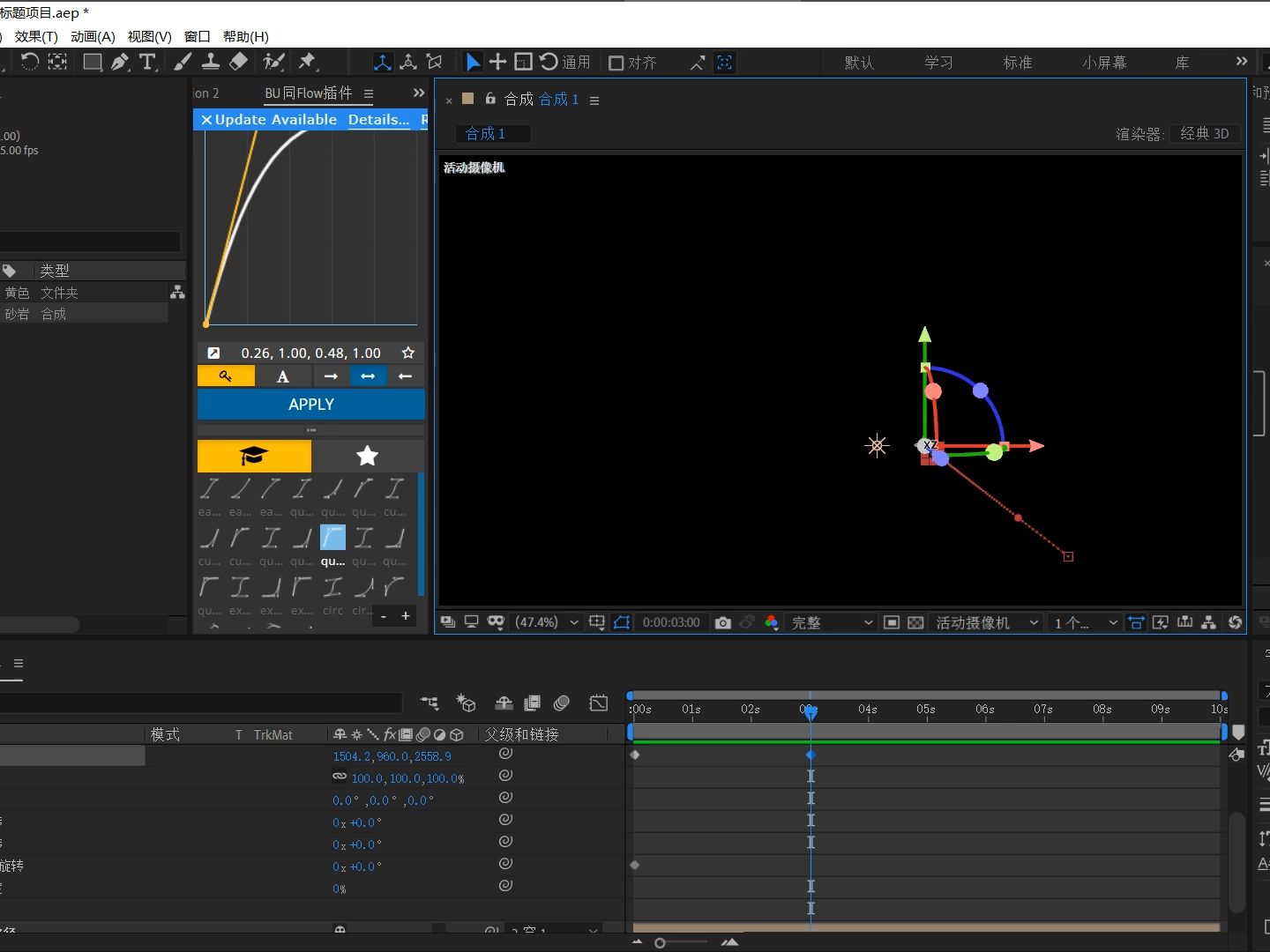
Task: Expand hidden panel tabs next to Flow
Action: coord(419,93)
